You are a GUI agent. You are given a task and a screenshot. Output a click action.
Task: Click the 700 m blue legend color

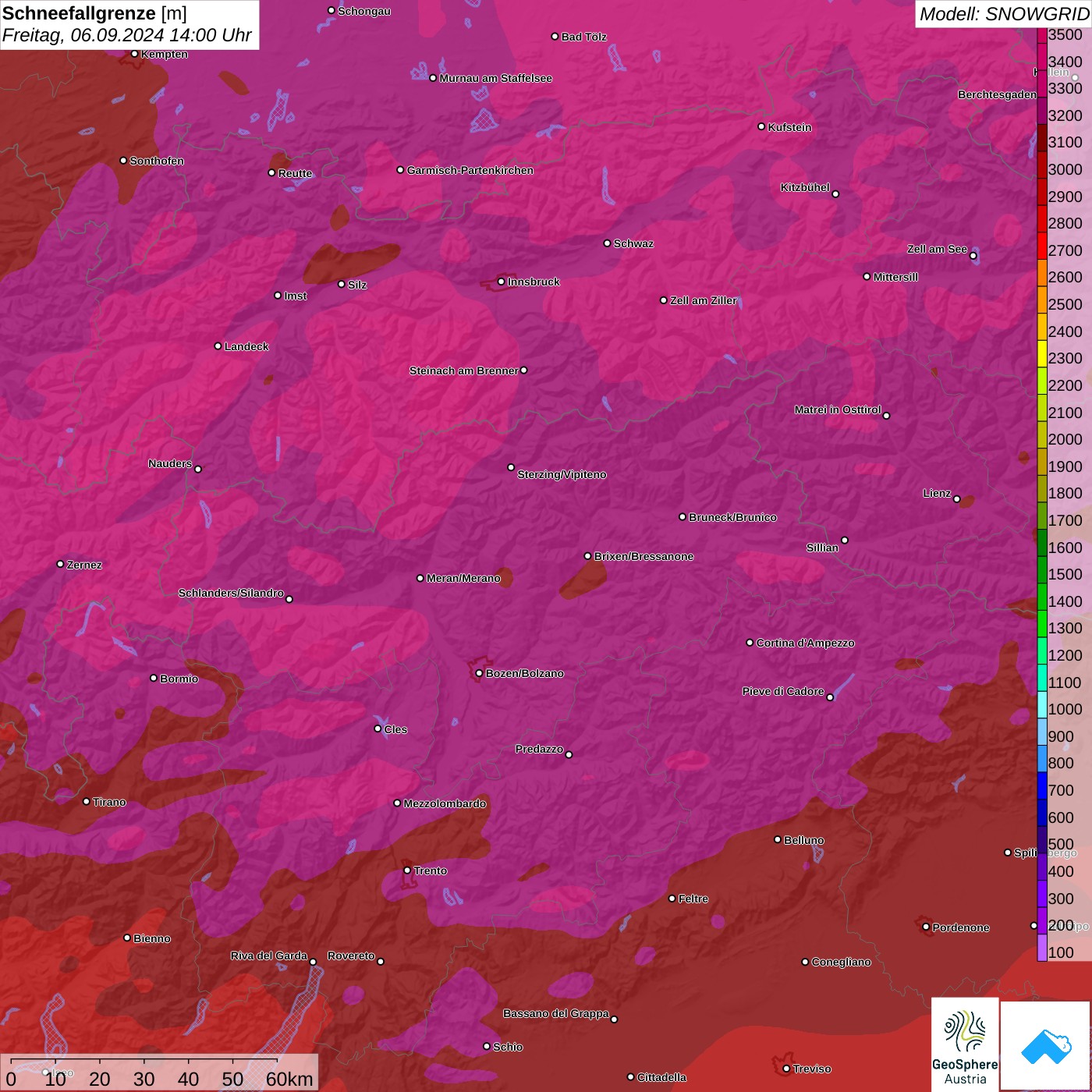1042,785
